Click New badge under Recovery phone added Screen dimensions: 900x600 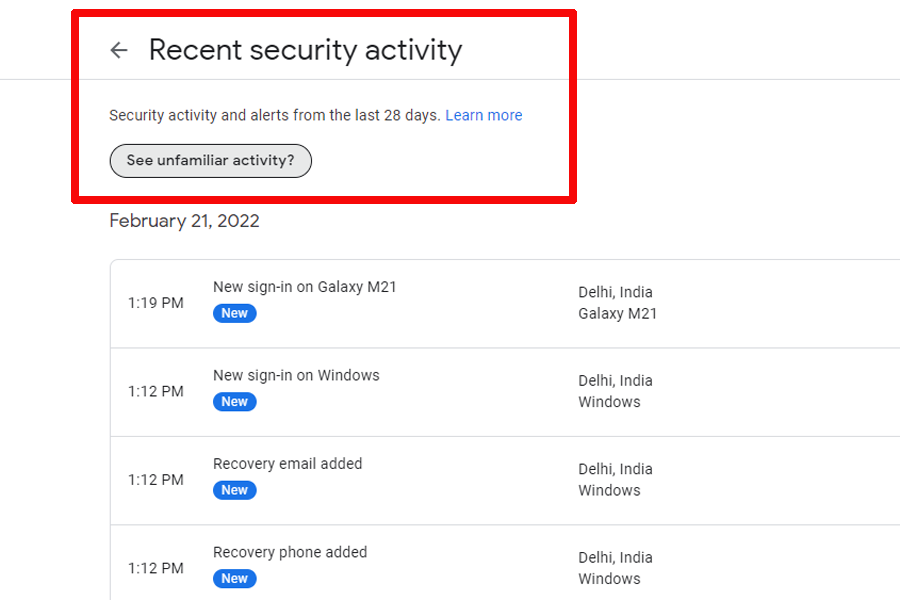[x=235, y=578]
